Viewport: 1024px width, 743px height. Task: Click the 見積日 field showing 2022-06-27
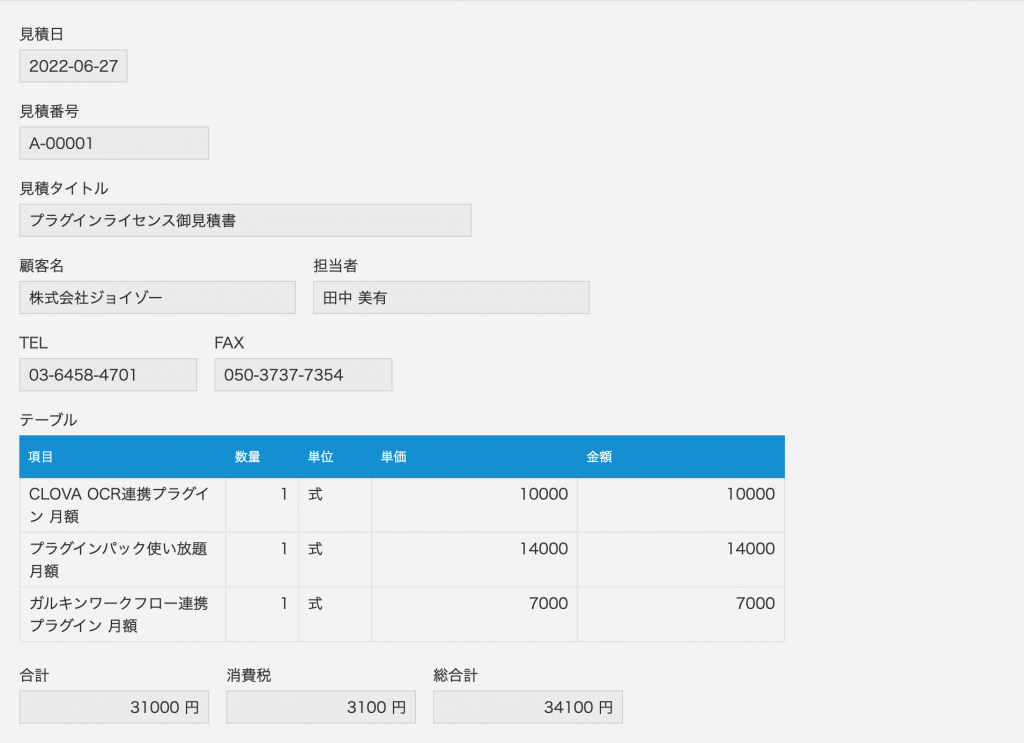pos(73,66)
